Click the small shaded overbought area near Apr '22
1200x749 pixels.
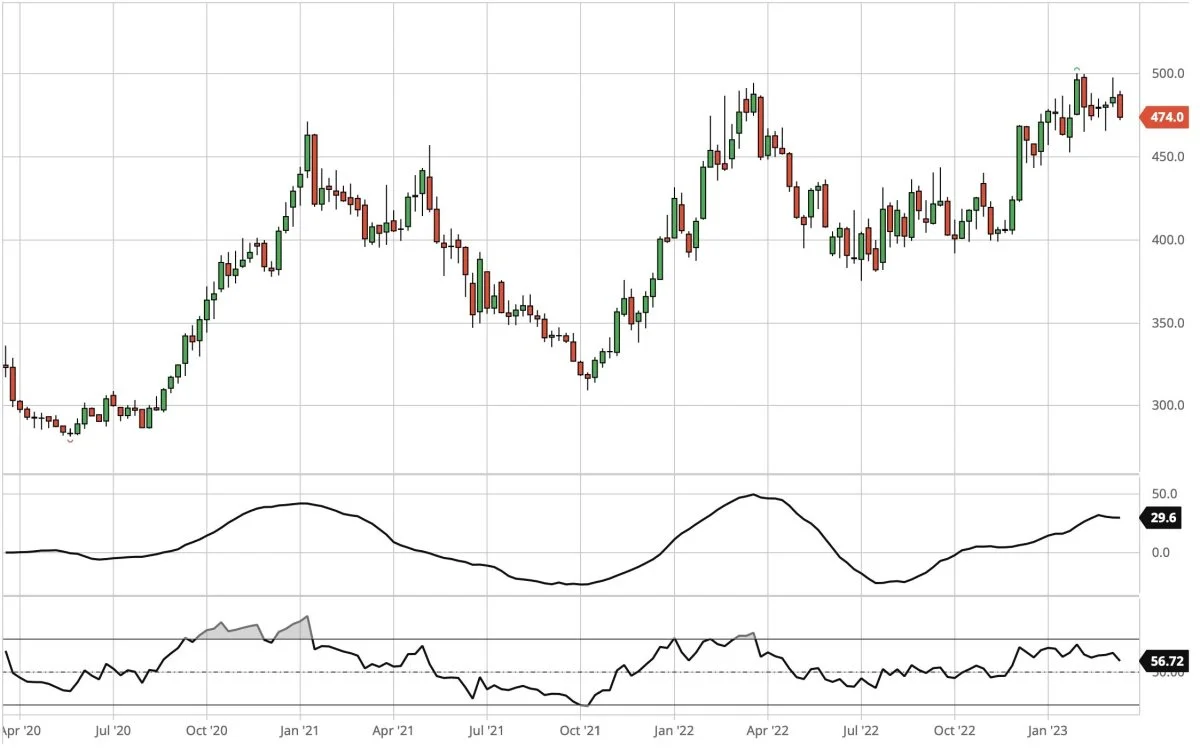coord(745,636)
